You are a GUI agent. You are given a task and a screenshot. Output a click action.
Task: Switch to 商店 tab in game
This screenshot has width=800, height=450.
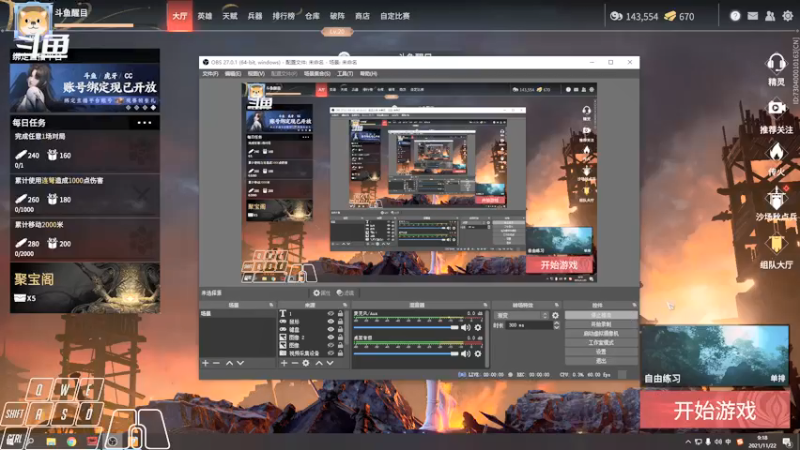[362, 16]
